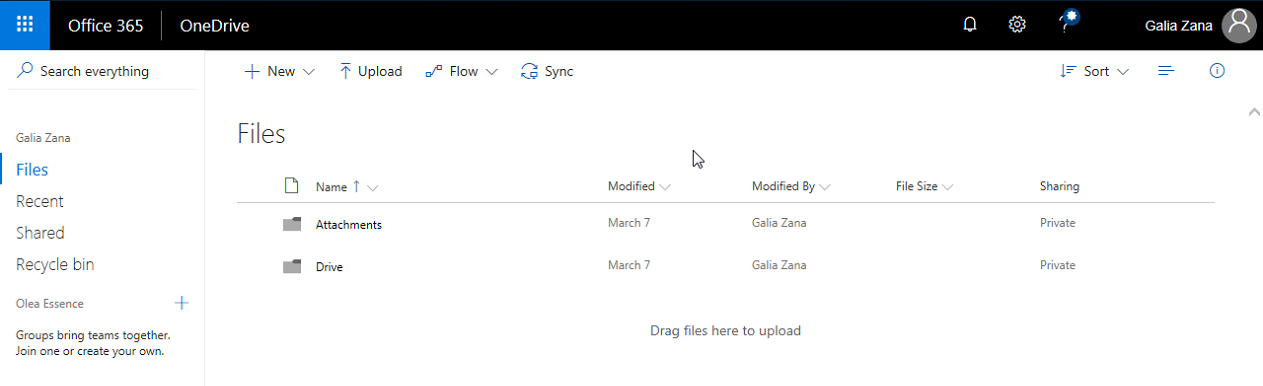This screenshot has width=1263, height=386.
Task: Open the settings gear
Action: point(1017,25)
